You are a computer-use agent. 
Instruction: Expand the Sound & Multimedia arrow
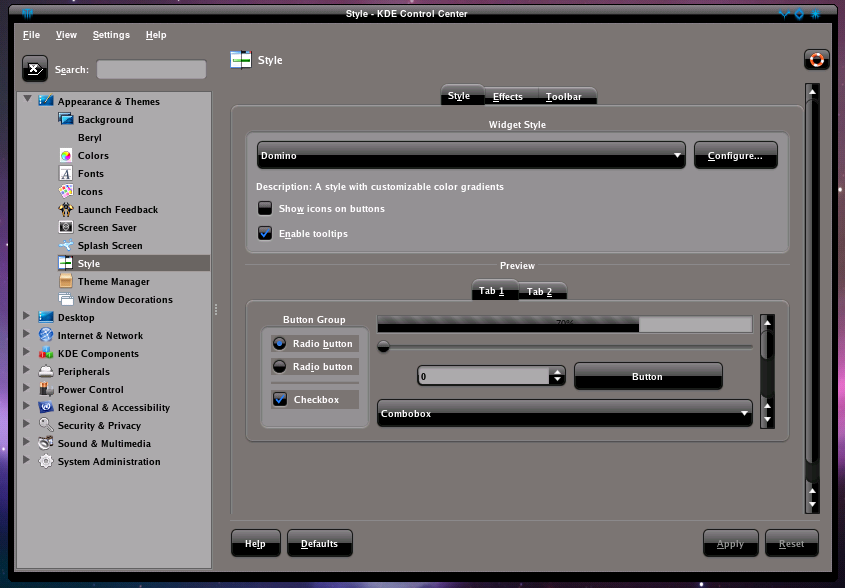click(26, 442)
